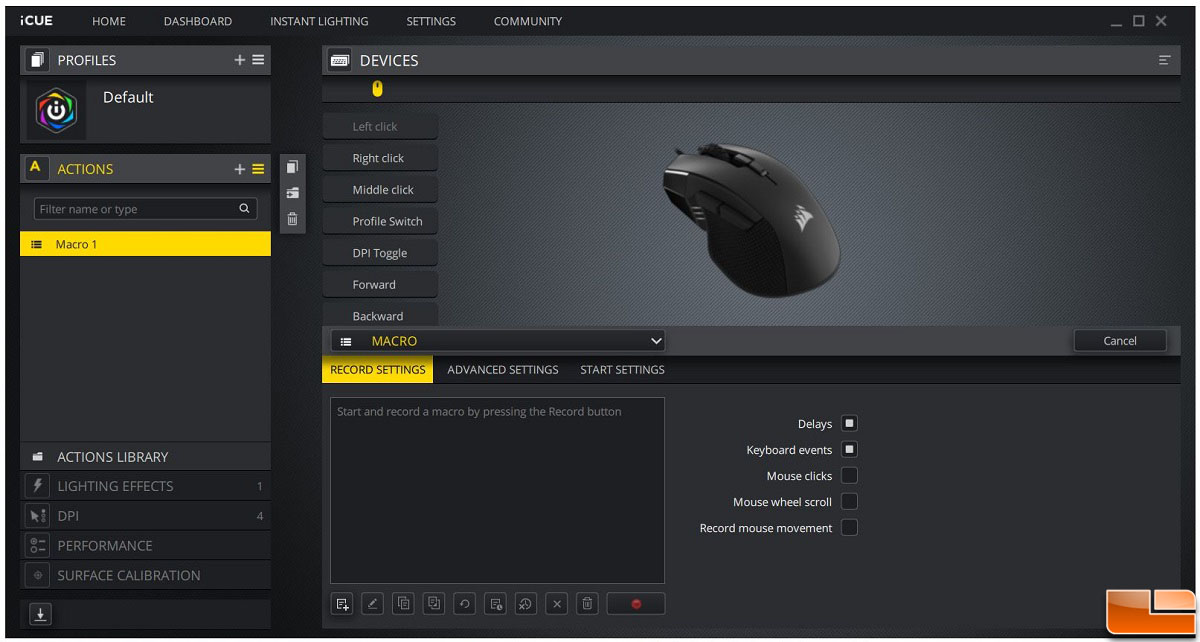
Task: Open the Actions hamburger menu
Action: pyautogui.click(x=258, y=169)
